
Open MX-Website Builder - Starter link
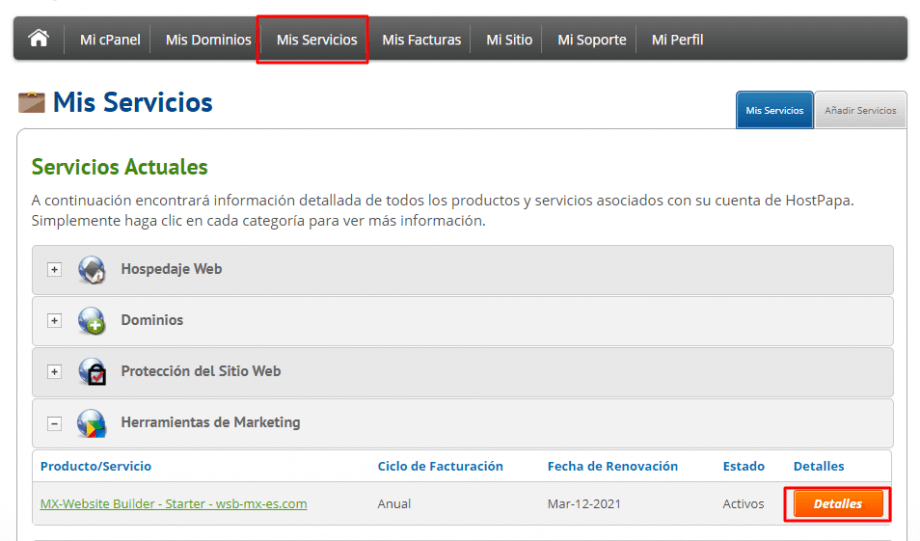[174, 503]
